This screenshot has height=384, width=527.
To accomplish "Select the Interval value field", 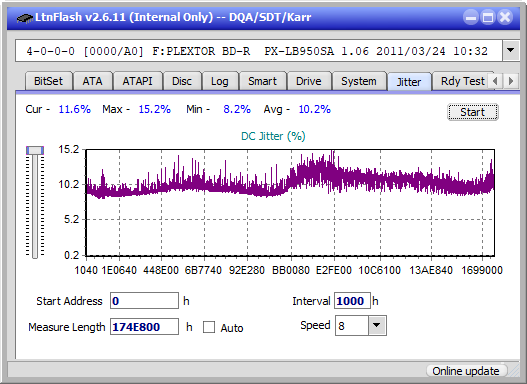I will click(352, 301).
